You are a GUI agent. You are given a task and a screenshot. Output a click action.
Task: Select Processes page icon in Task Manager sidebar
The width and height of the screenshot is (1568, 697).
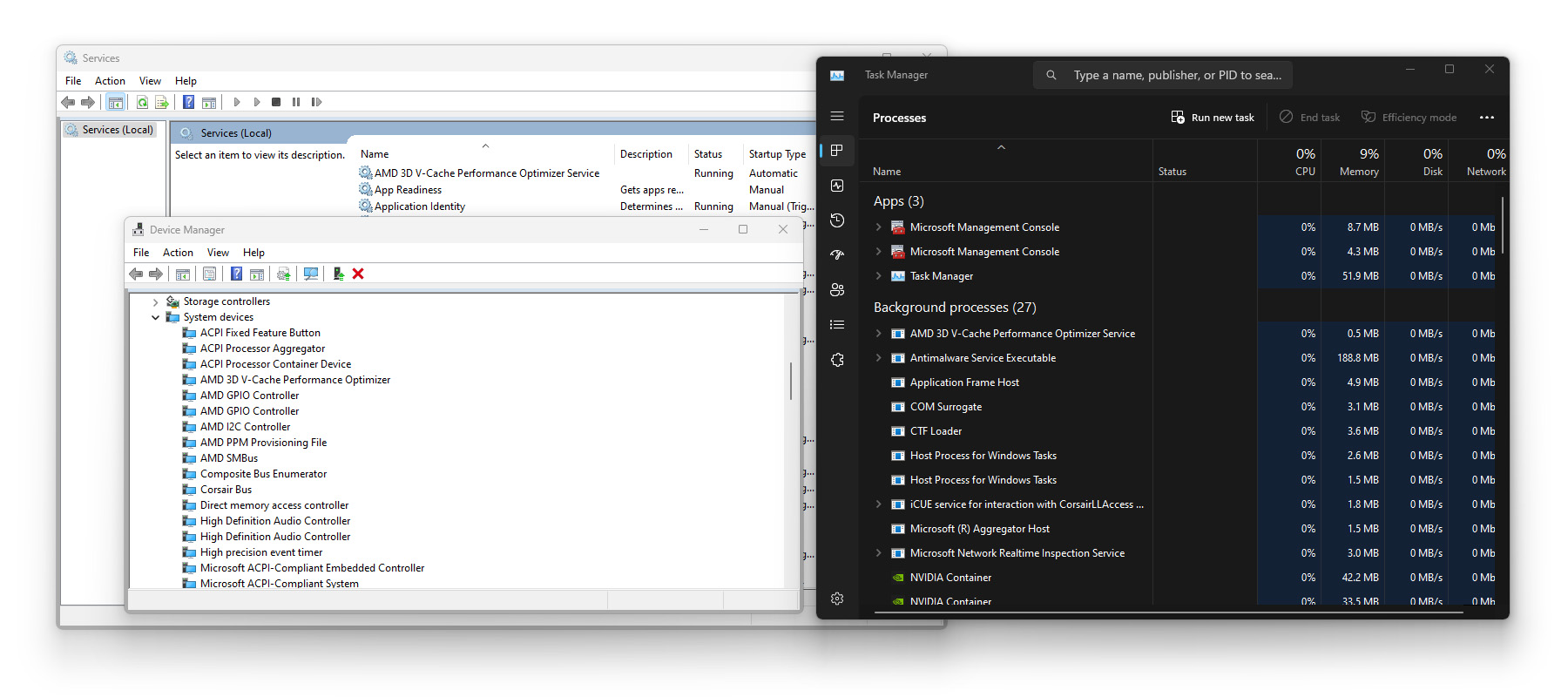coord(837,150)
